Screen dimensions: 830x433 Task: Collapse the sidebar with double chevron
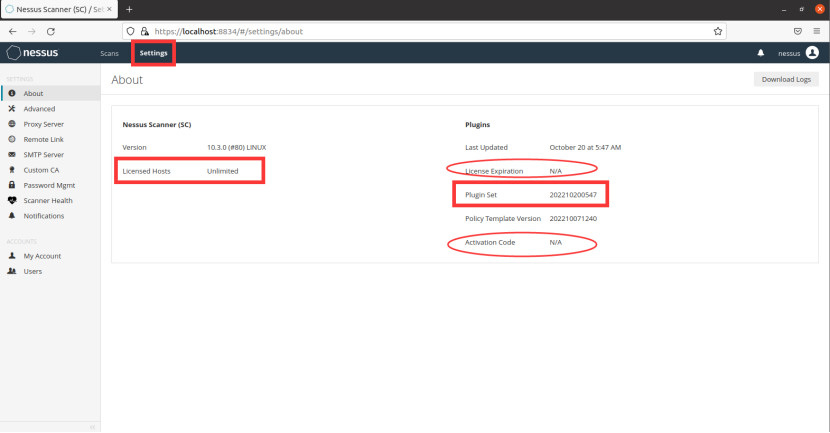(x=93, y=427)
